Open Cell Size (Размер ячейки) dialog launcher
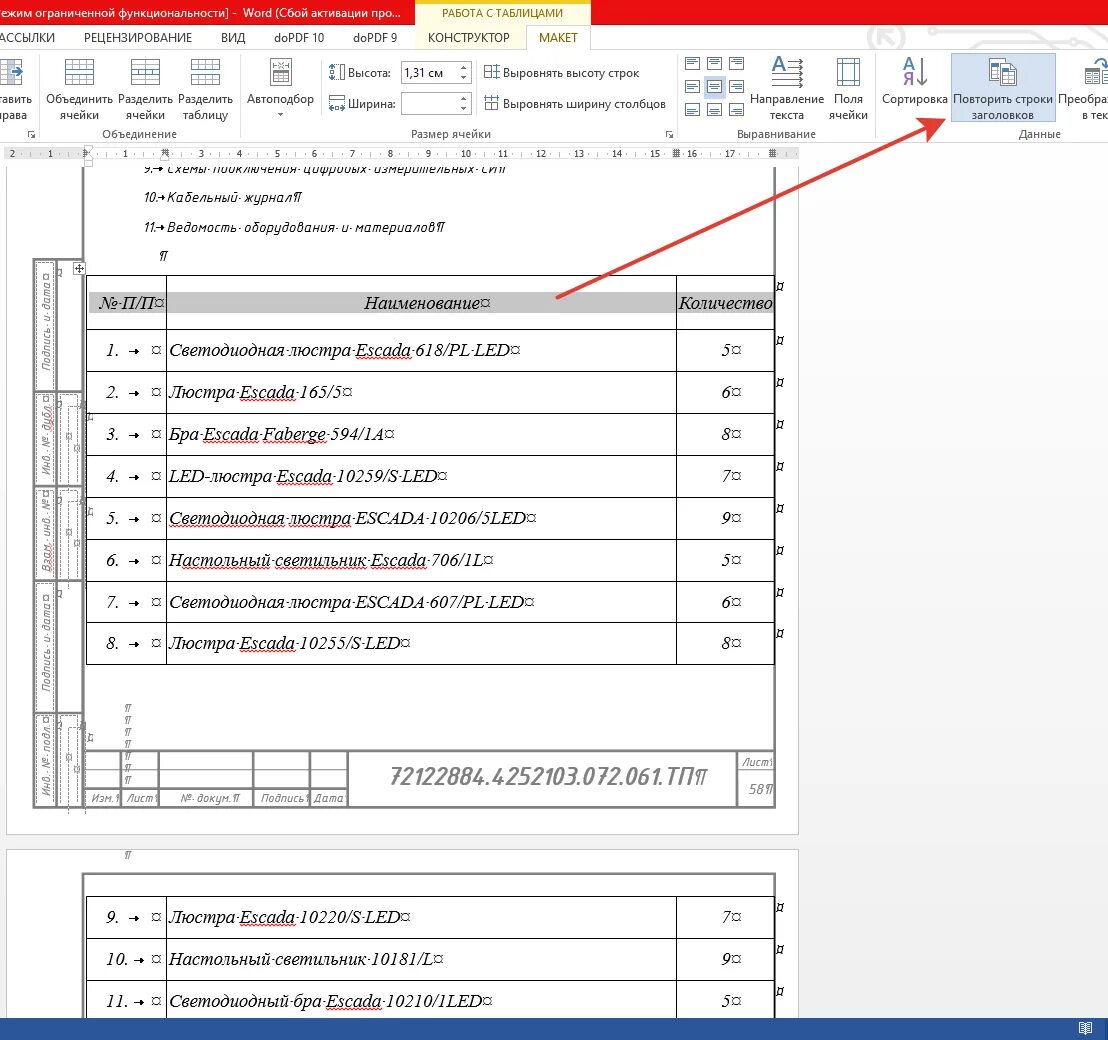This screenshot has height=1040, width=1108. [669, 134]
